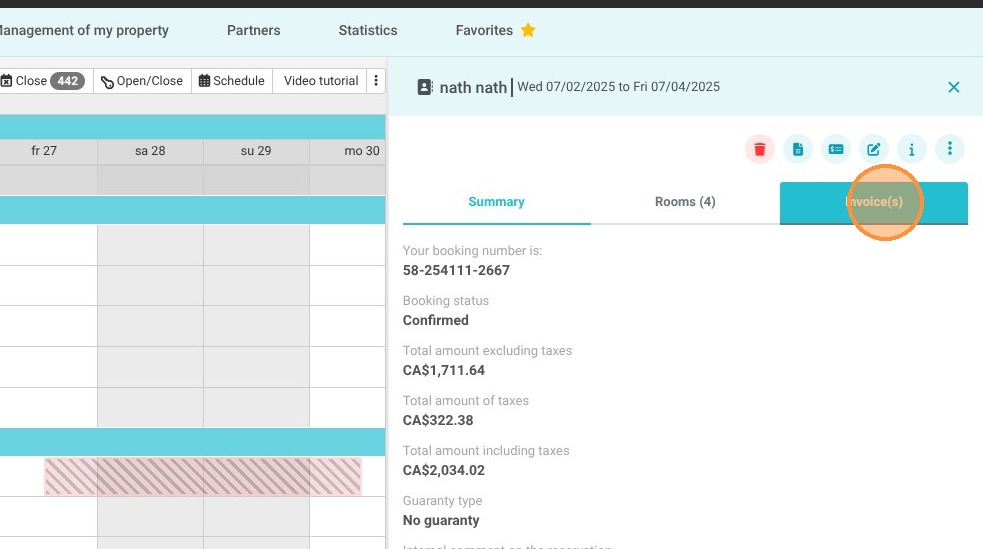Image resolution: width=983 pixels, height=549 pixels.
Task: Switch to the Summary tab
Action: 497,202
